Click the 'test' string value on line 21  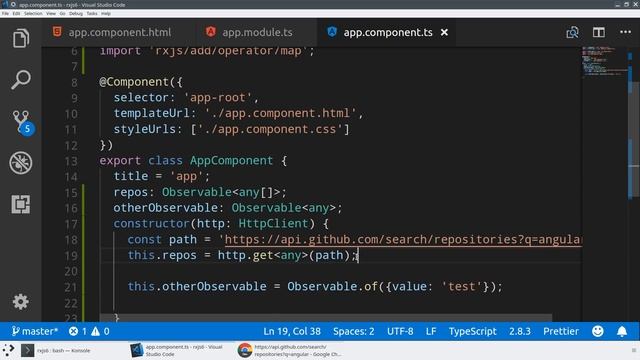click(462, 287)
